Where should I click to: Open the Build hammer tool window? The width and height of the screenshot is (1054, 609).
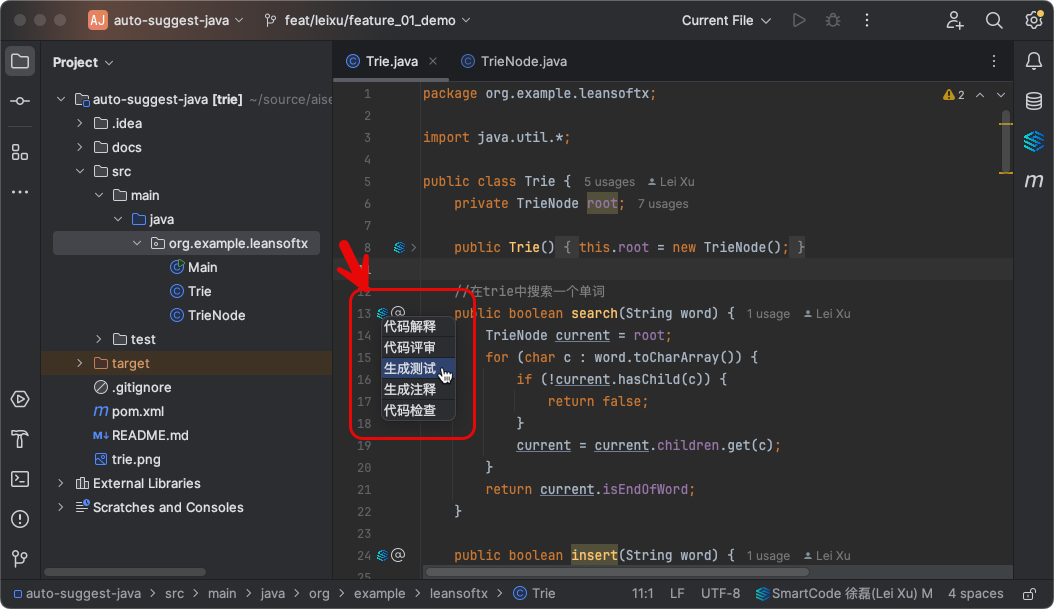coord(20,439)
